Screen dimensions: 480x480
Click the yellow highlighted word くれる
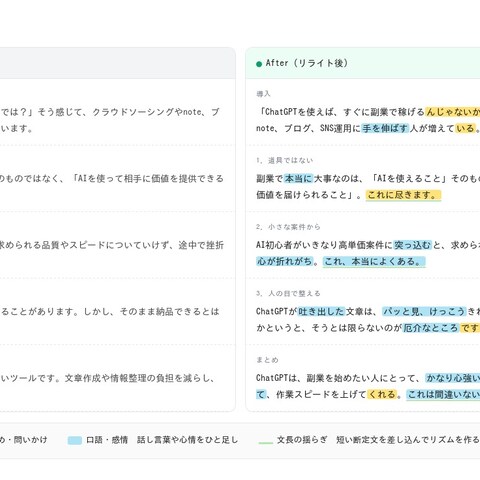coord(382,394)
